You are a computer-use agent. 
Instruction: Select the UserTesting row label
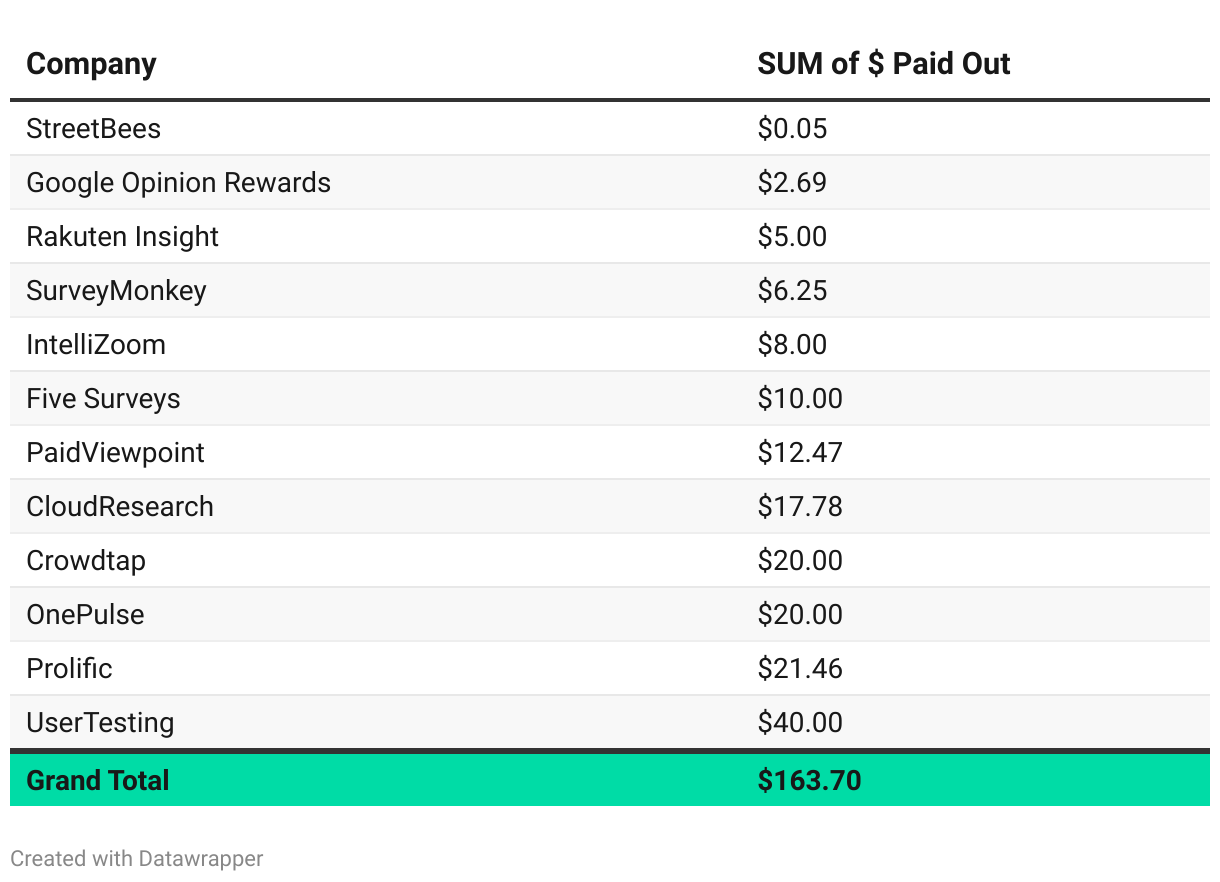point(100,723)
